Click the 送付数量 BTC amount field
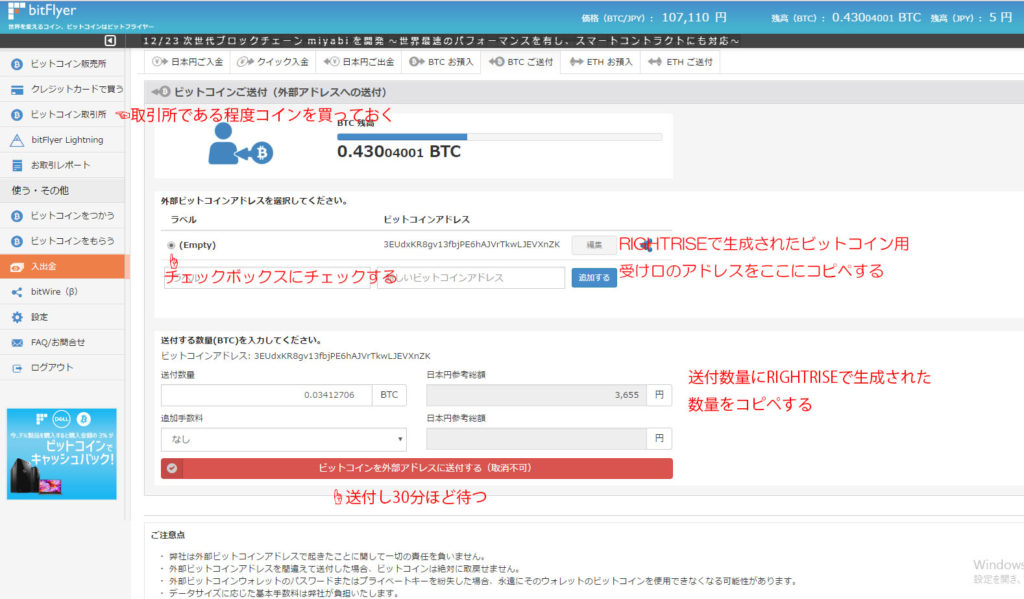Screen dimensions: 1024x599 point(267,395)
